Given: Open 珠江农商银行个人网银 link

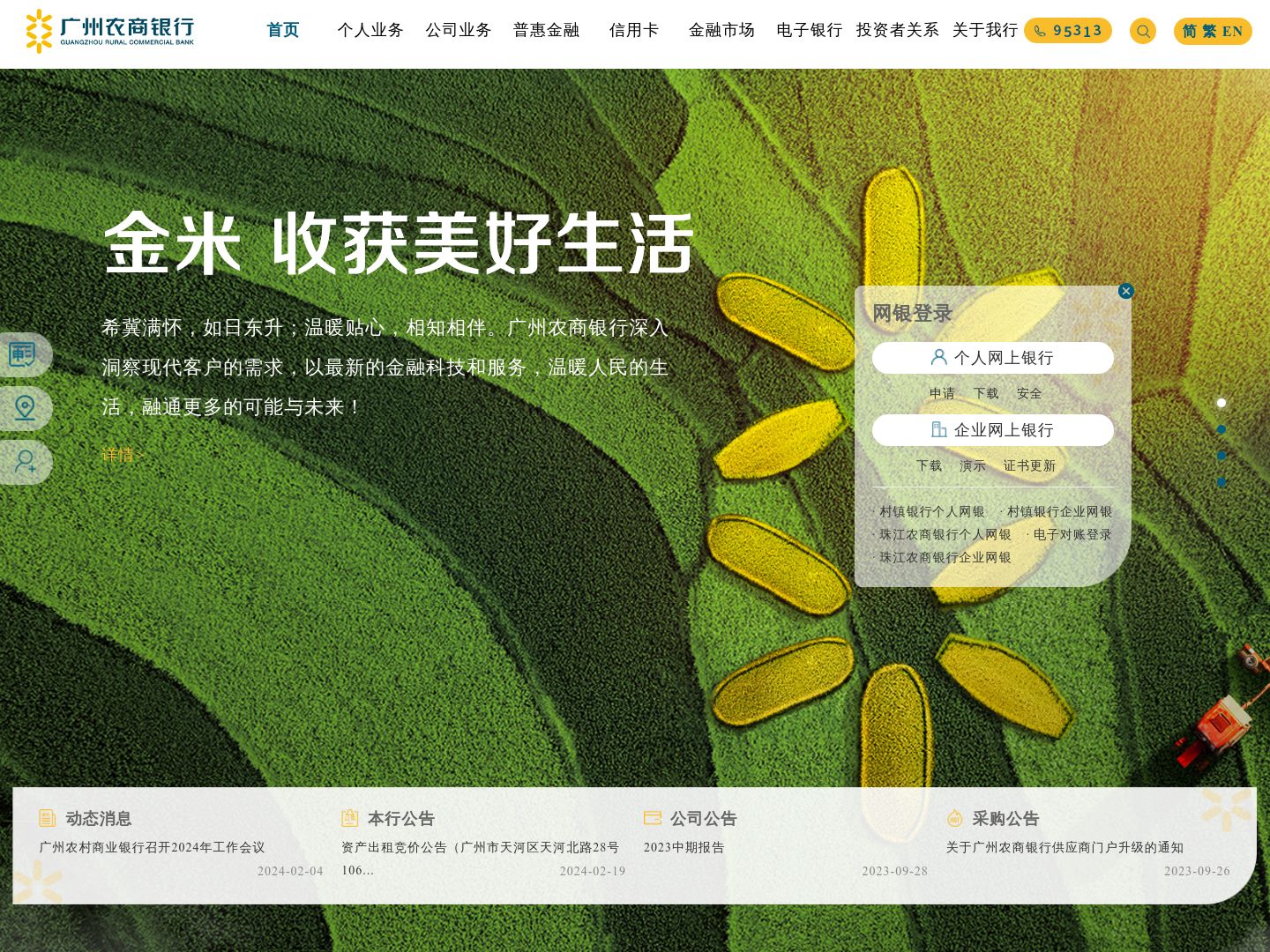Looking at the screenshot, I should click(x=945, y=534).
